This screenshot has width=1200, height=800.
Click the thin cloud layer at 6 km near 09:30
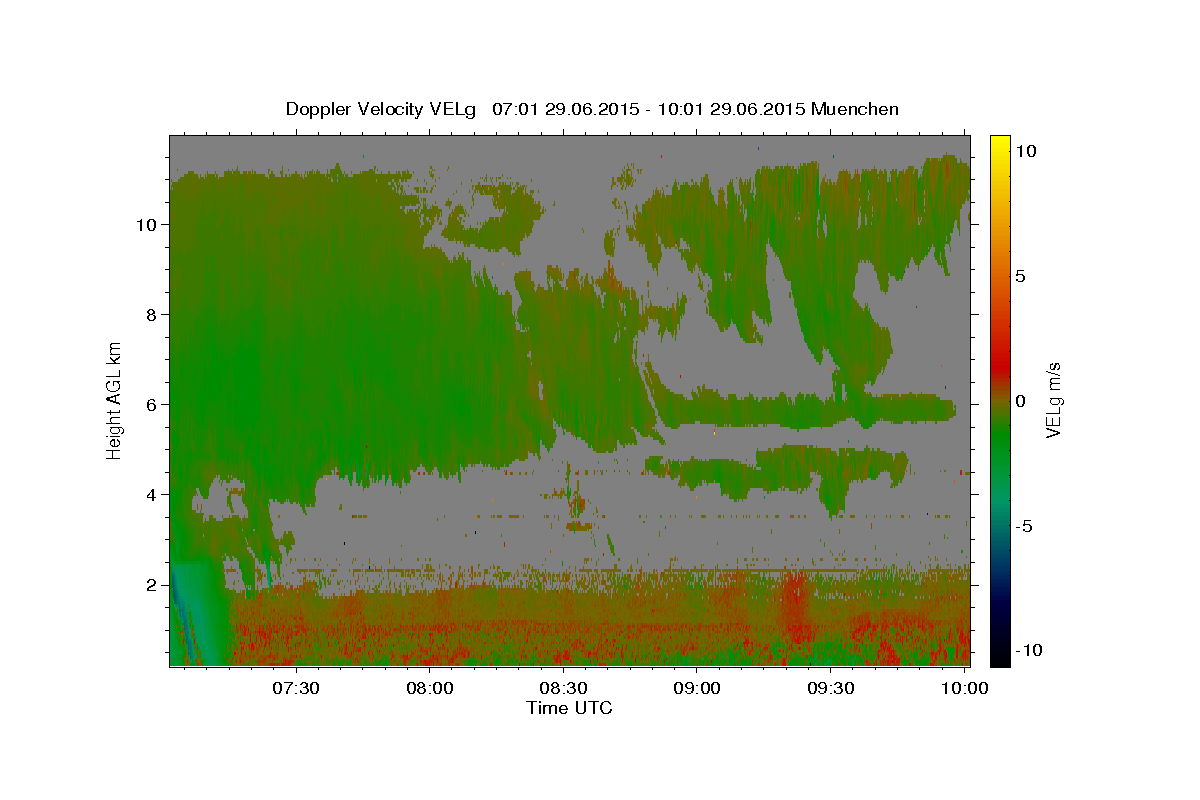(x=810, y=409)
